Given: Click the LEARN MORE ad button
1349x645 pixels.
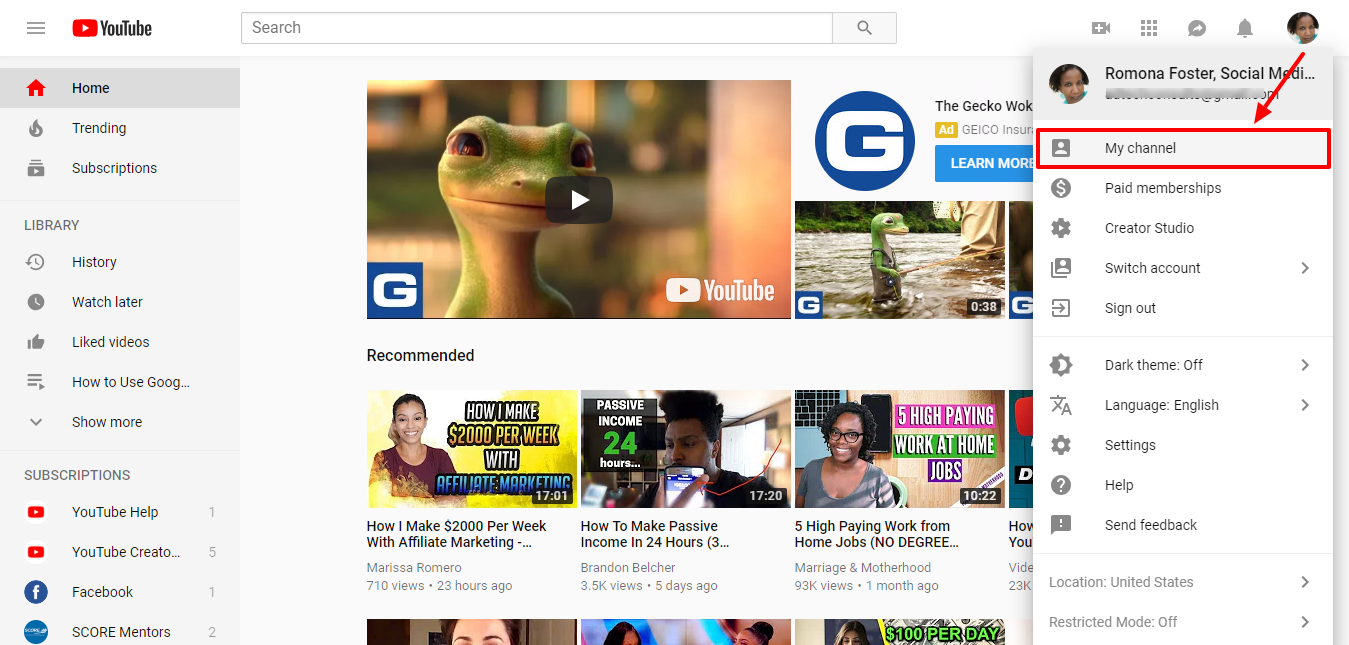Looking at the screenshot, I should pyautogui.click(x=984, y=163).
